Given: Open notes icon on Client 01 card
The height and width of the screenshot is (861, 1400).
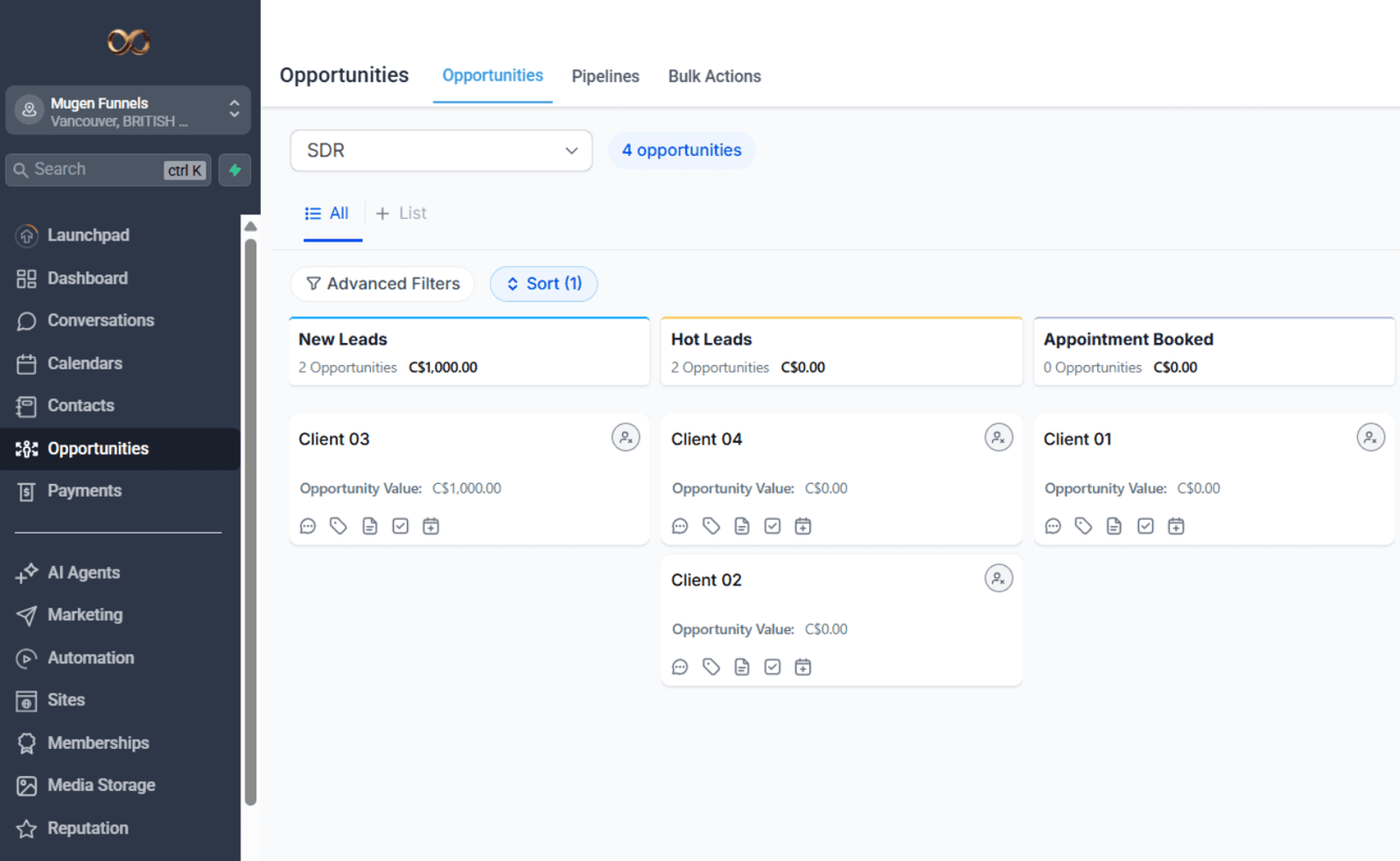Looking at the screenshot, I should (1114, 526).
